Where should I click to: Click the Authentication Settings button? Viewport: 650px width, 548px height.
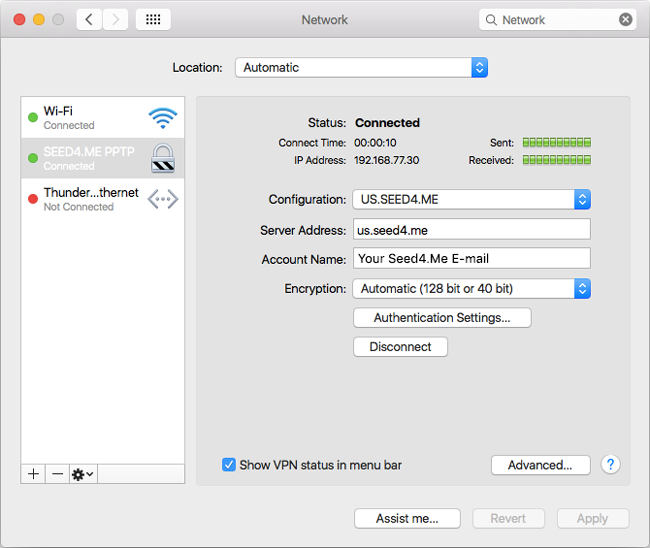coord(442,318)
